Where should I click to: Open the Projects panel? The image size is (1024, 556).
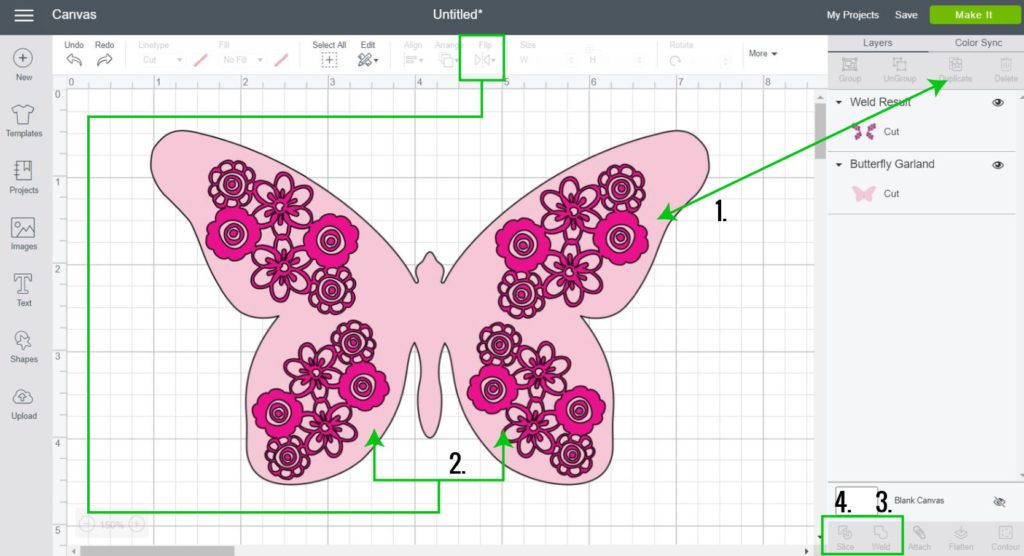[x=24, y=177]
